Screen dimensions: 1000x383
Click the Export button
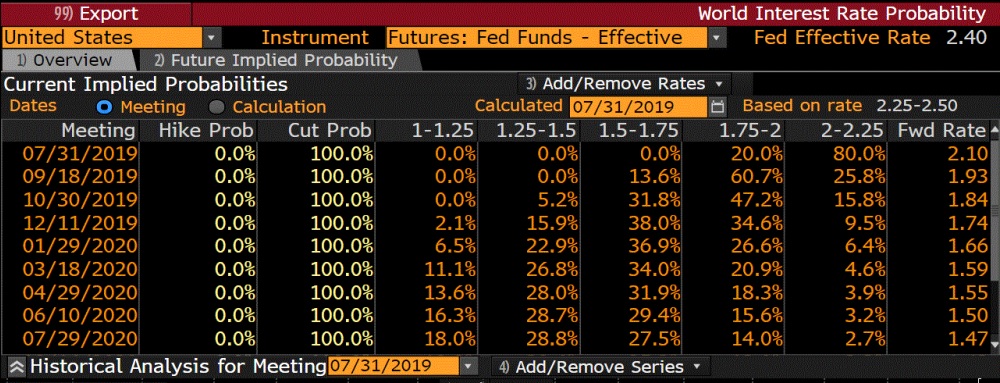[x=96, y=13]
